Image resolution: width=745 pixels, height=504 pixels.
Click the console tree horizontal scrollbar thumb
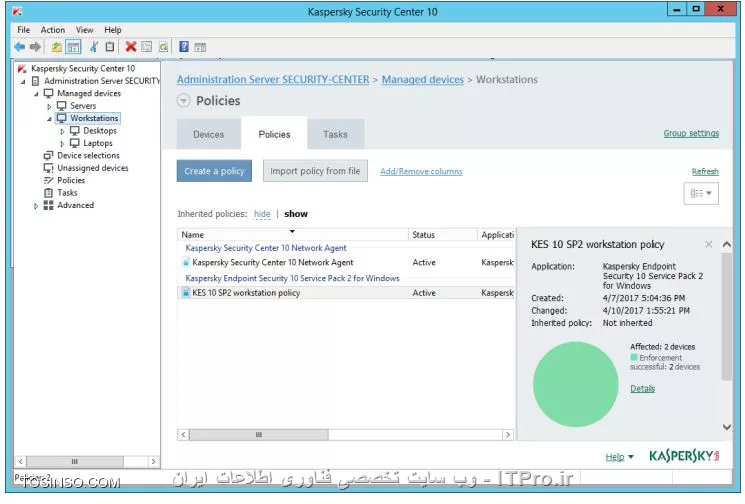point(75,461)
